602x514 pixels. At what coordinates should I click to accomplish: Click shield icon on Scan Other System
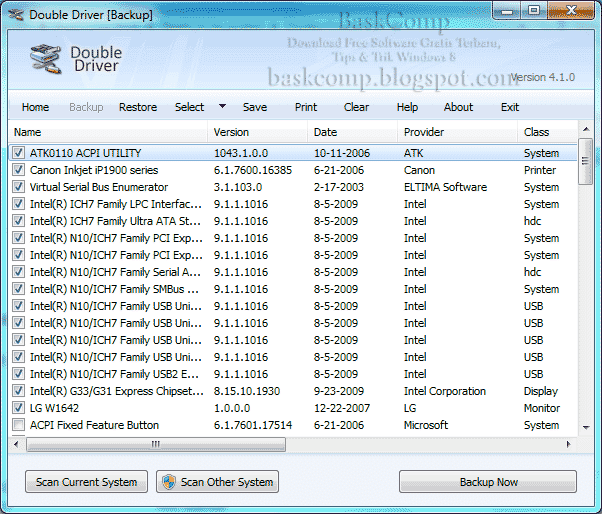click(x=169, y=482)
